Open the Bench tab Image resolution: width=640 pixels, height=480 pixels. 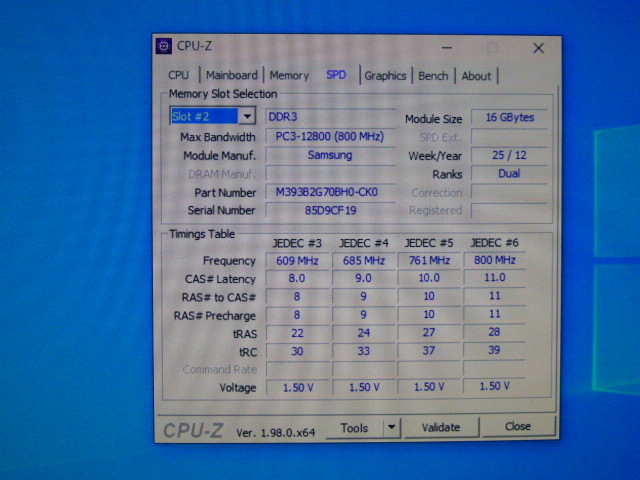433,76
